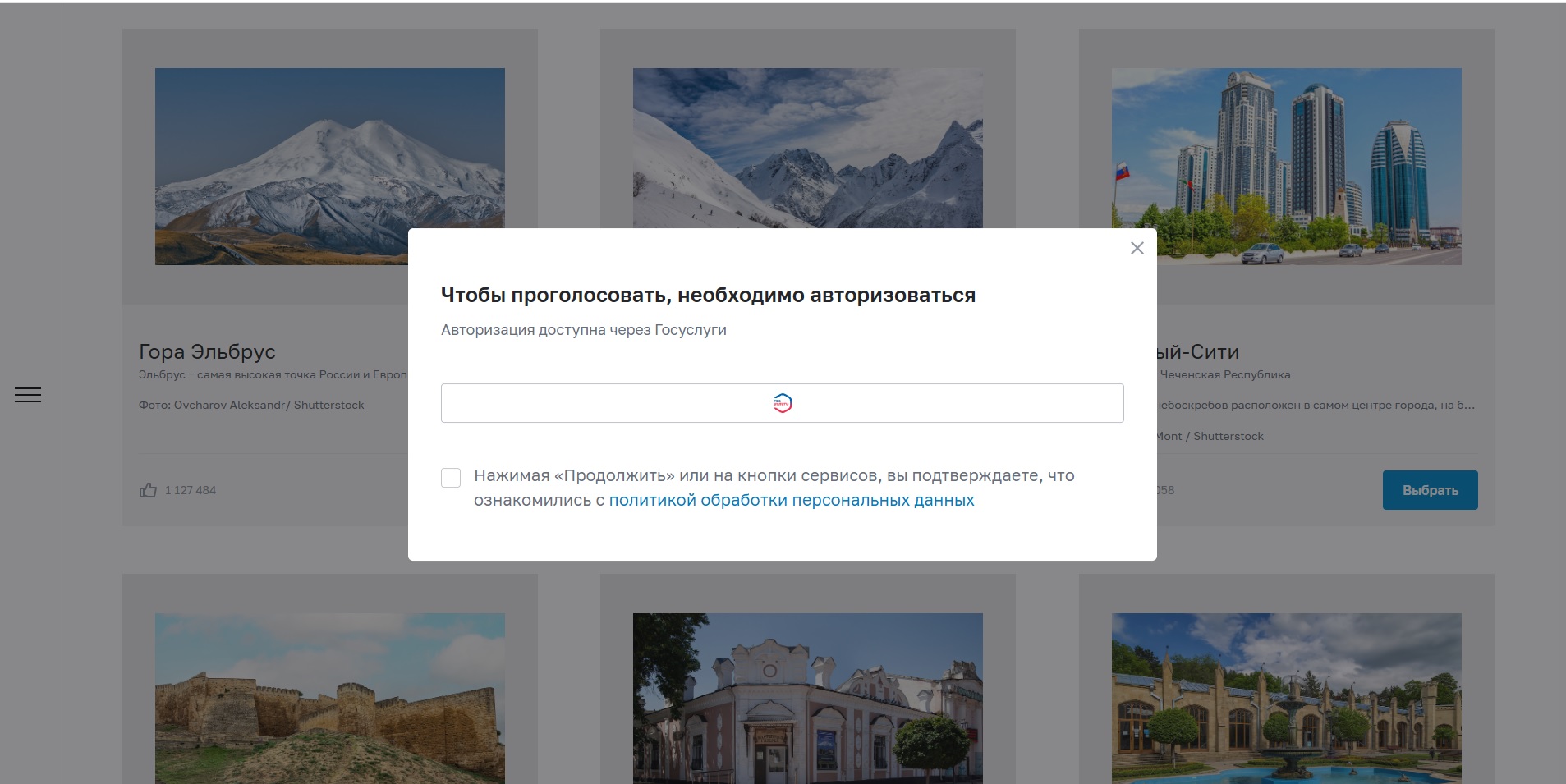Screen dimensions: 1566x784
Task: Open the snowy mountain range photo
Action: (807, 148)
